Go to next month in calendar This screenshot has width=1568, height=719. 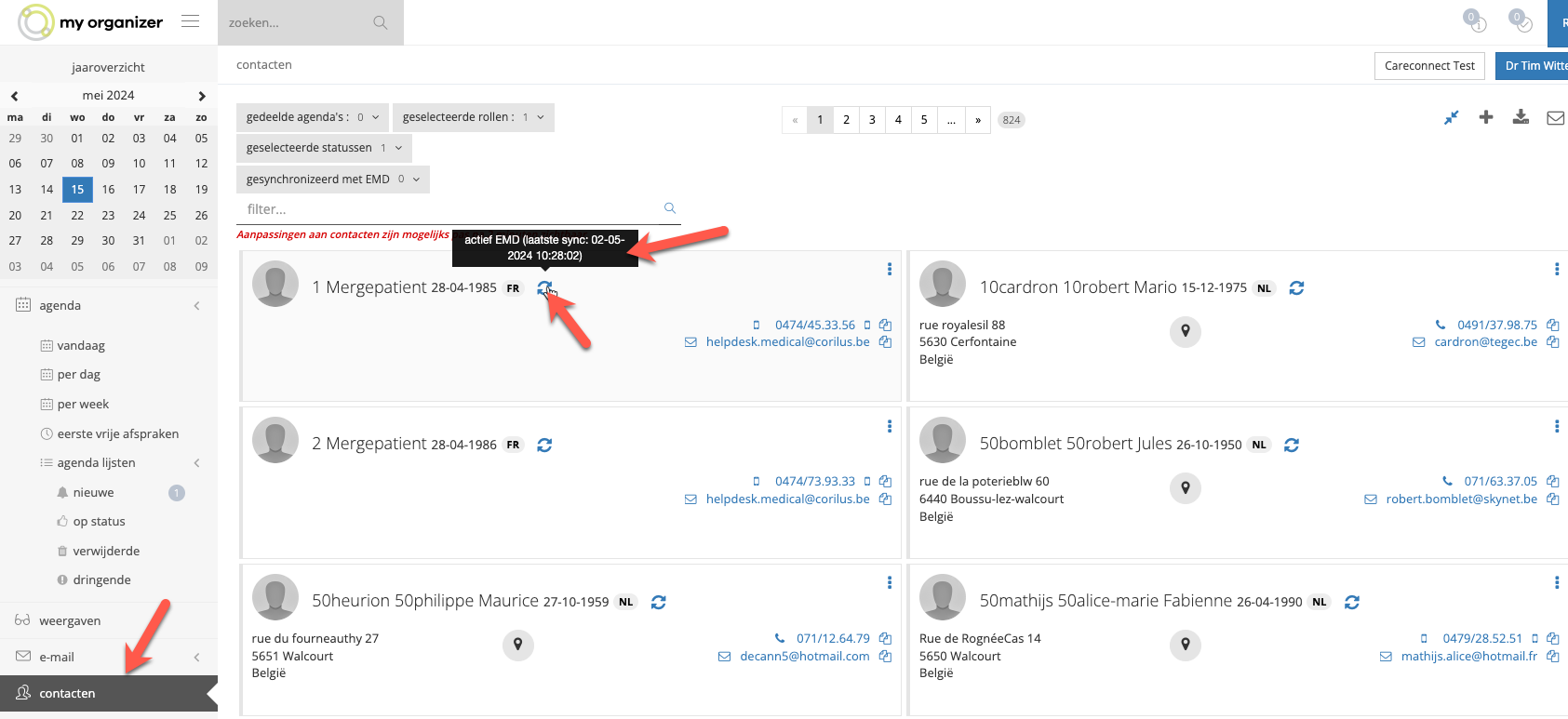pyautogui.click(x=202, y=96)
